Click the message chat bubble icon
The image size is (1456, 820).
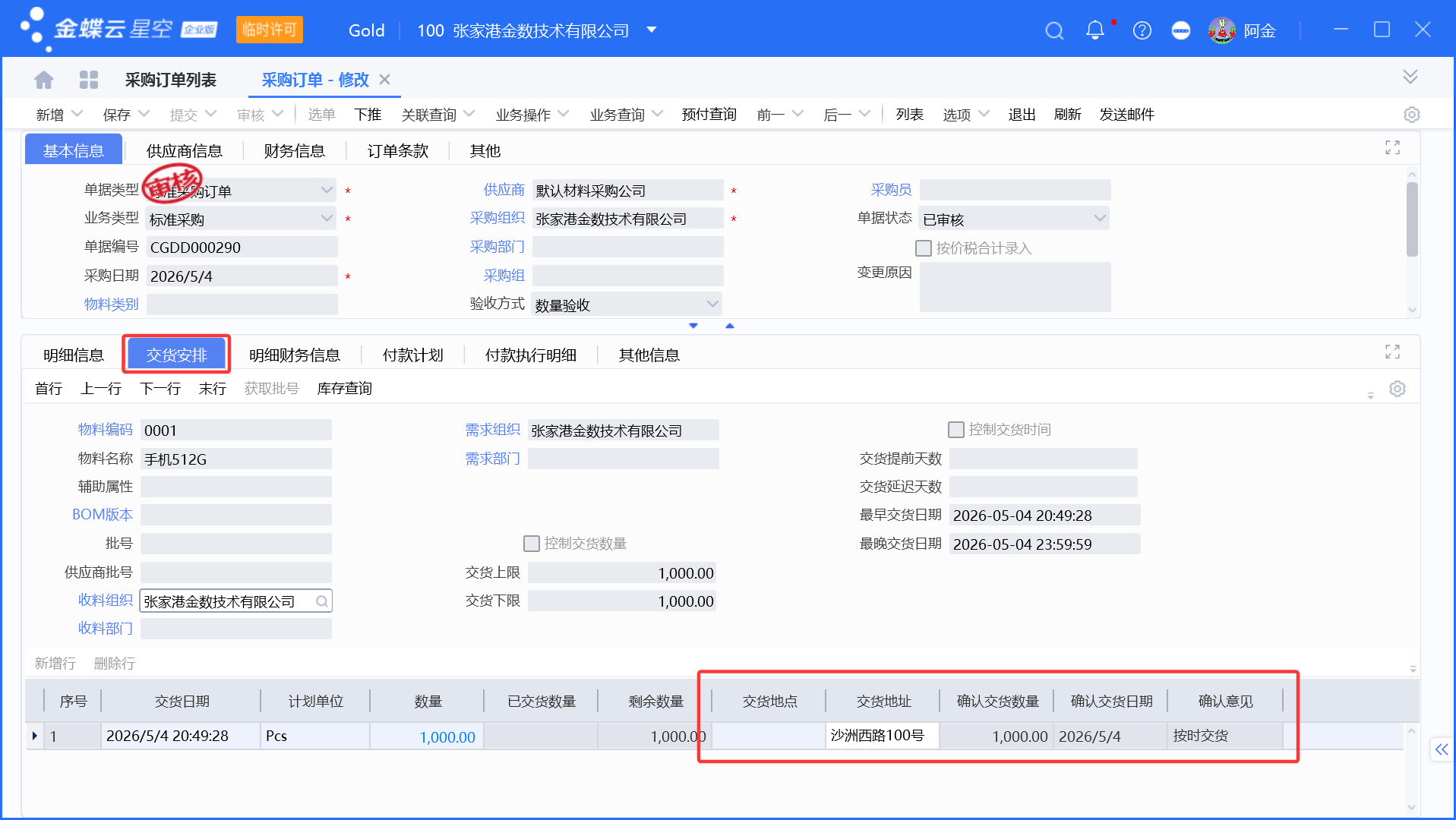(x=1180, y=30)
